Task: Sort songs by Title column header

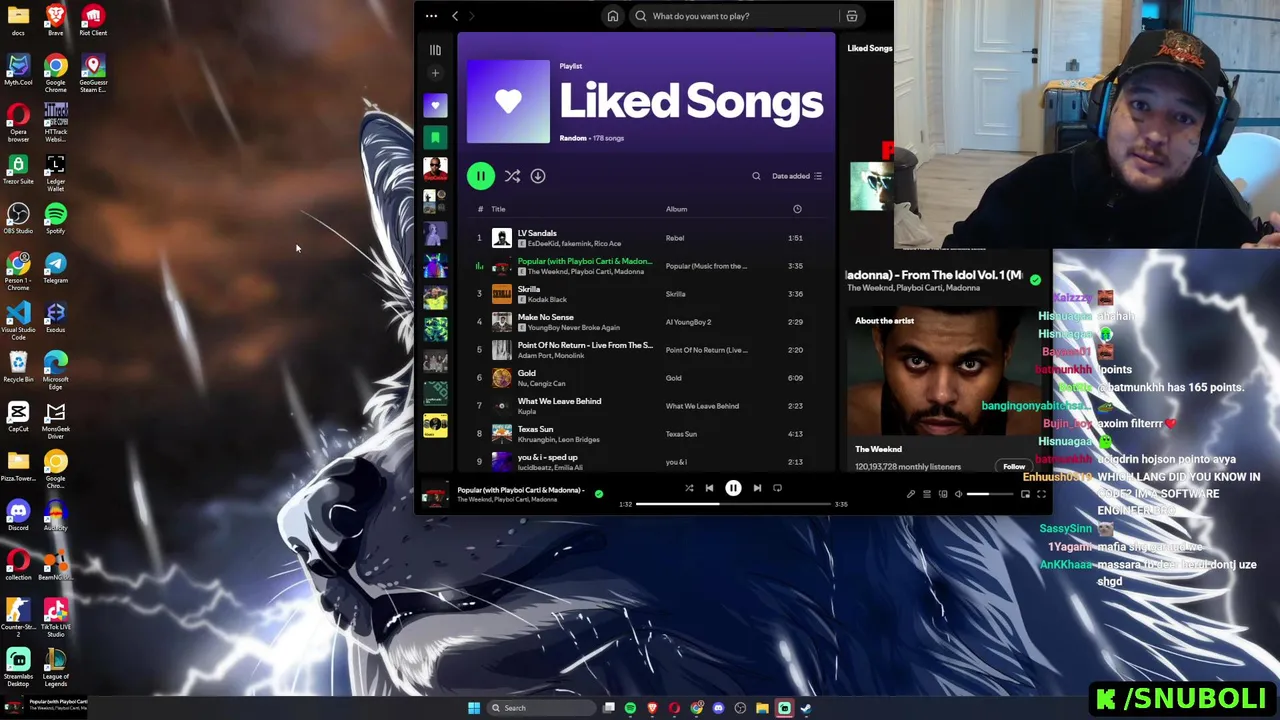Action: 498,209
